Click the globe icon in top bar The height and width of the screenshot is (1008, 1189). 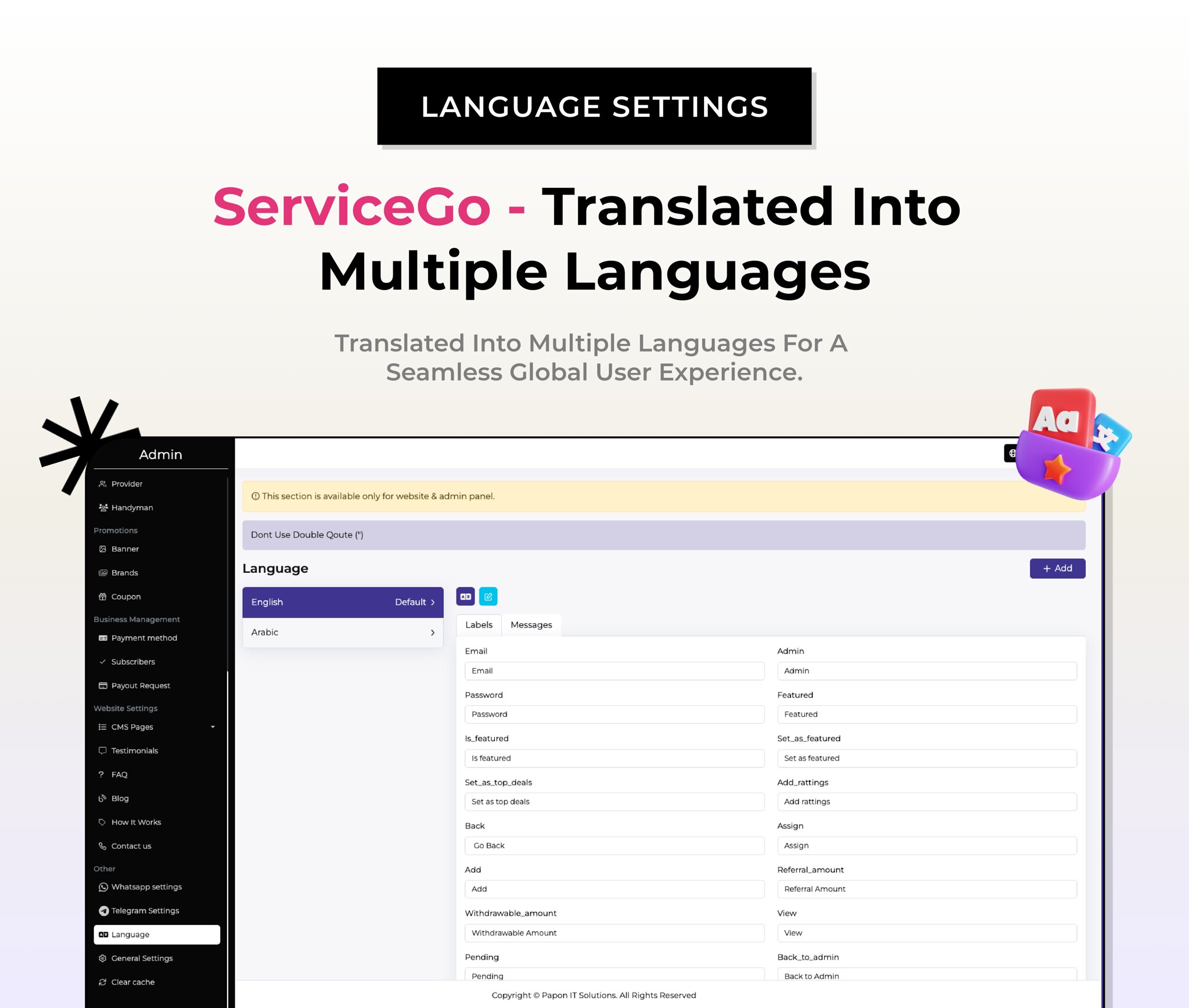click(1012, 453)
